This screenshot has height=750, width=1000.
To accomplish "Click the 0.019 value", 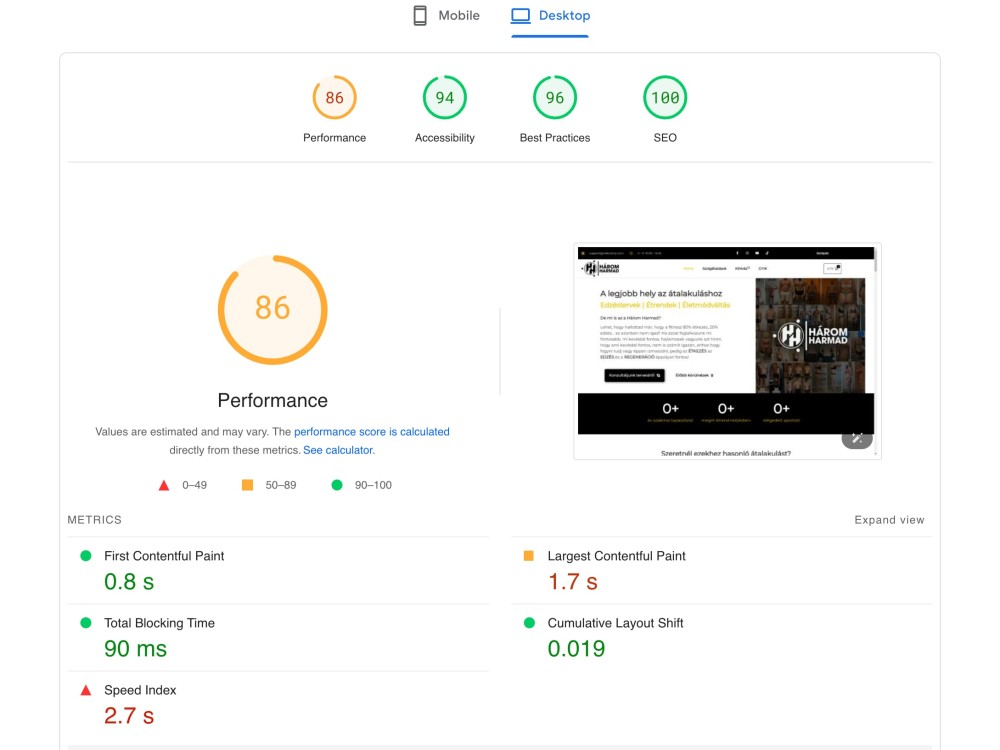I will click(576, 649).
